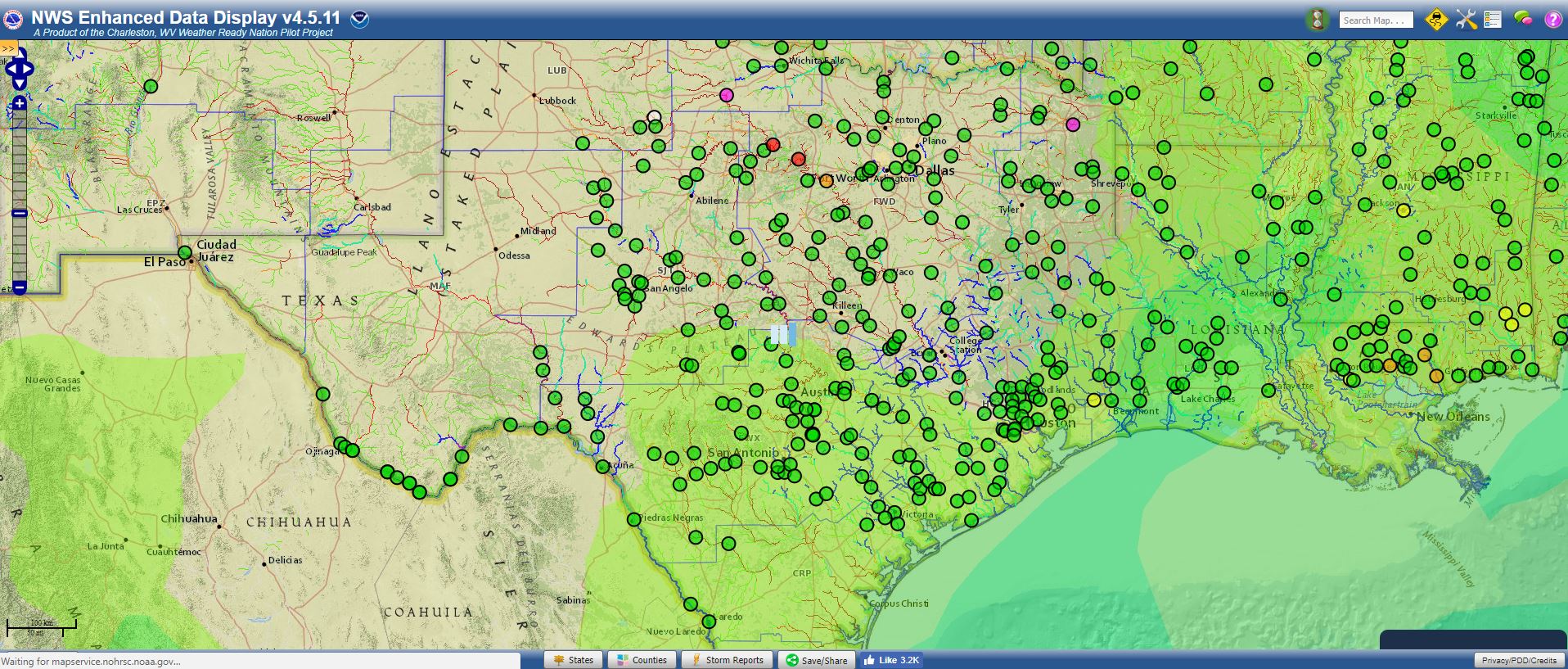
Task: Click the slippery road hazards icon
Action: tap(1436, 20)
